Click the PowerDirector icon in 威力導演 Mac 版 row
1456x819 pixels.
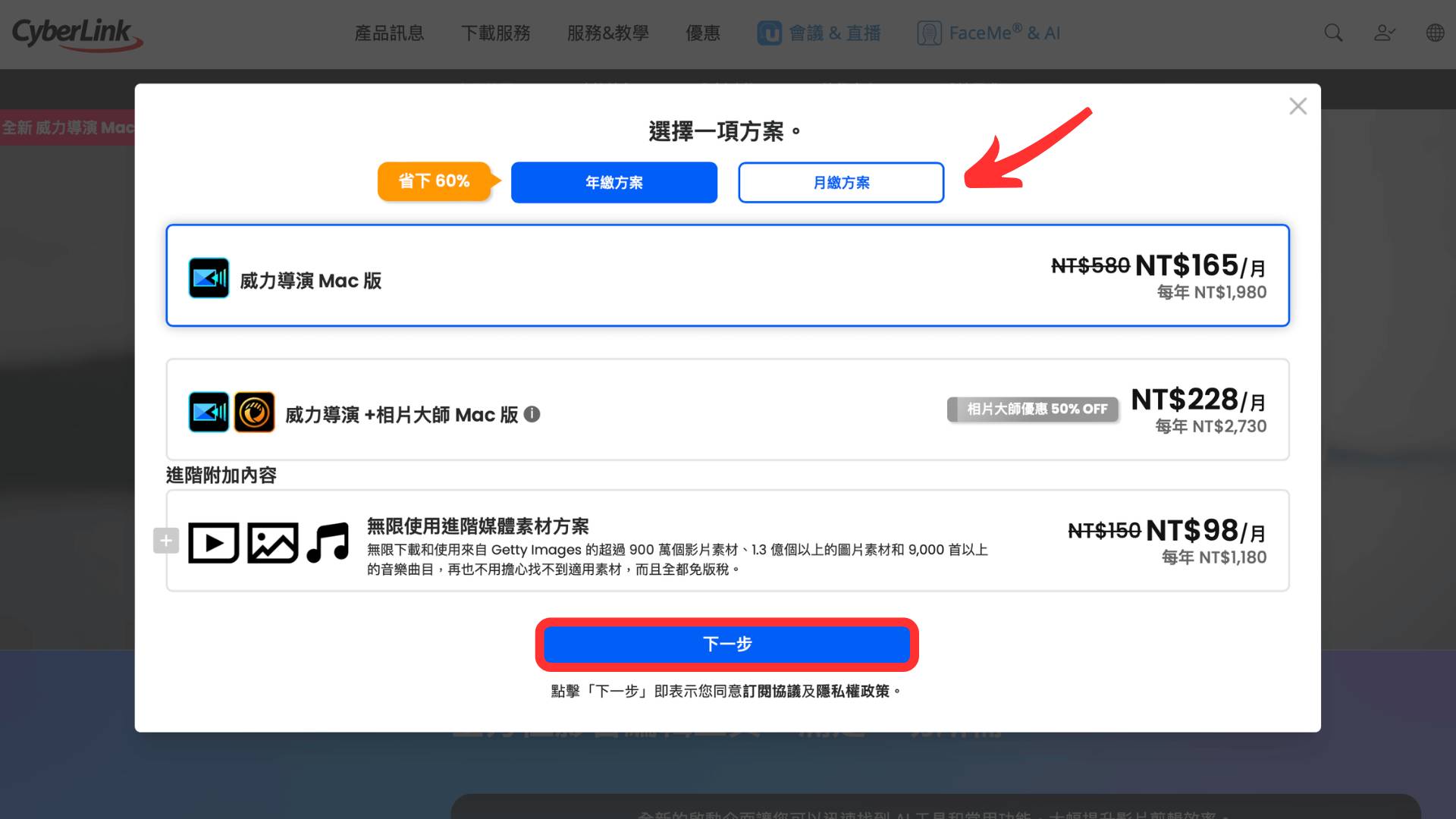tap(209, 278)
